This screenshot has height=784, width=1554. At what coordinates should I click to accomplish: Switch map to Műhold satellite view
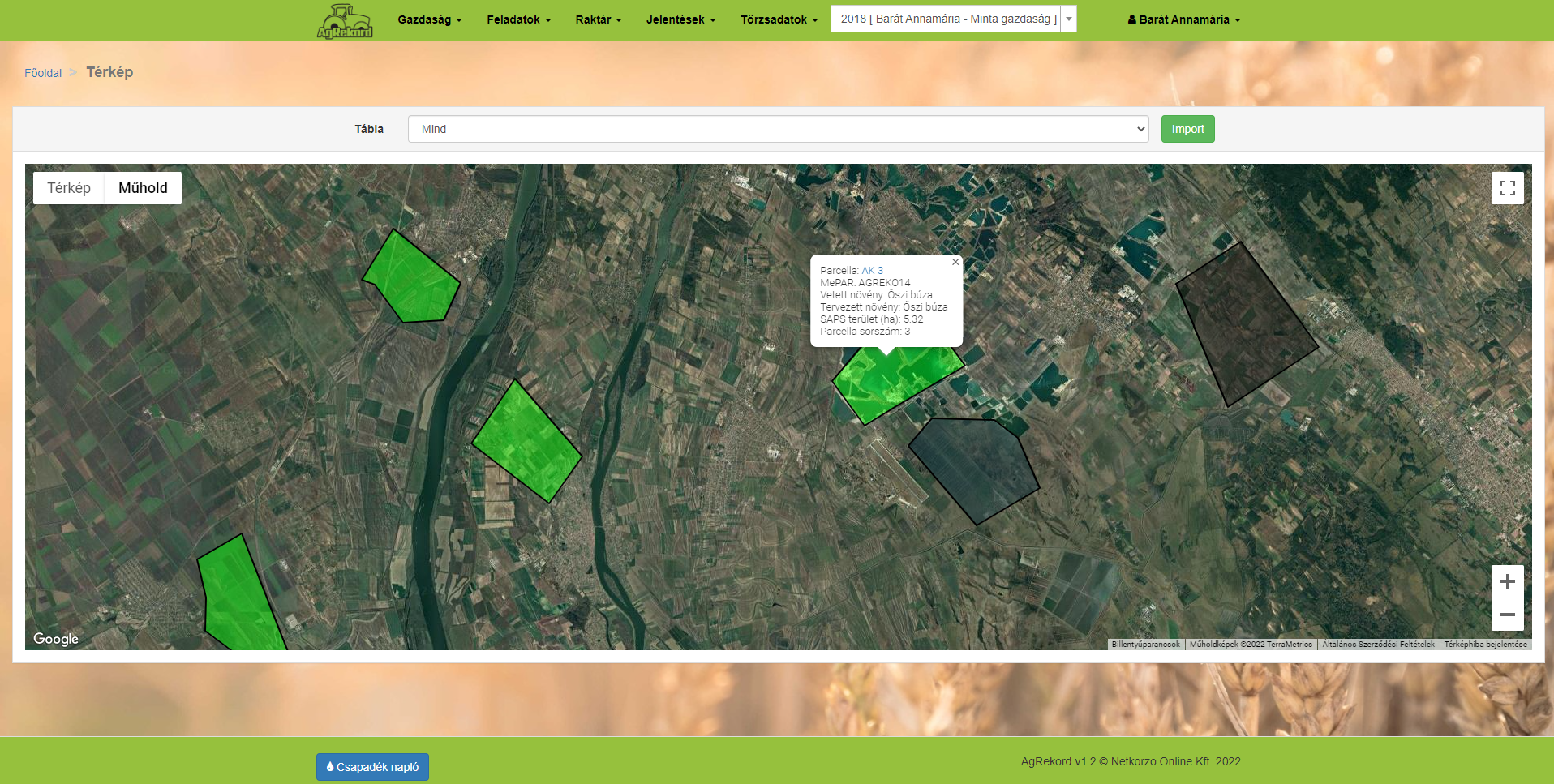coord(143,188)
